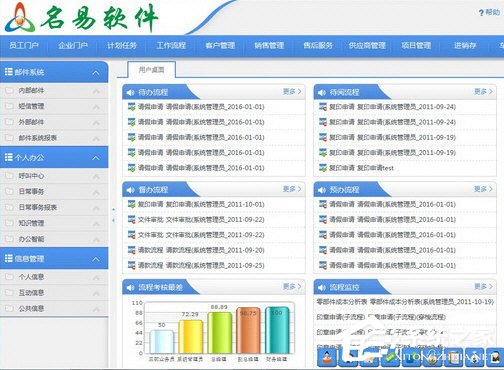Click the workflow icon of the 2011-10-01 复印申请 row
Viewport: 504px width, 370px height.
132,204
